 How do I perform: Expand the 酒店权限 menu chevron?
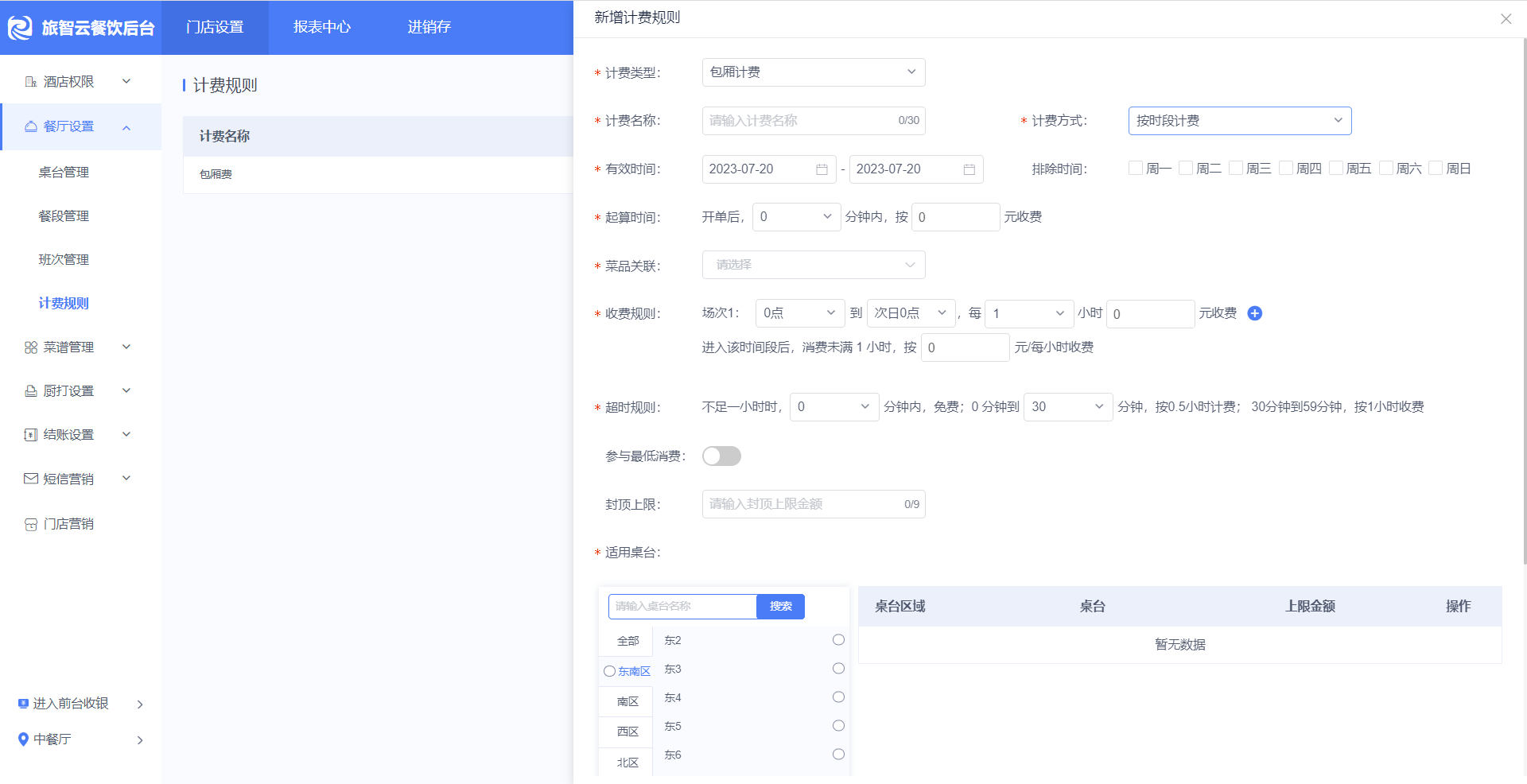click(x=126, y=81)
